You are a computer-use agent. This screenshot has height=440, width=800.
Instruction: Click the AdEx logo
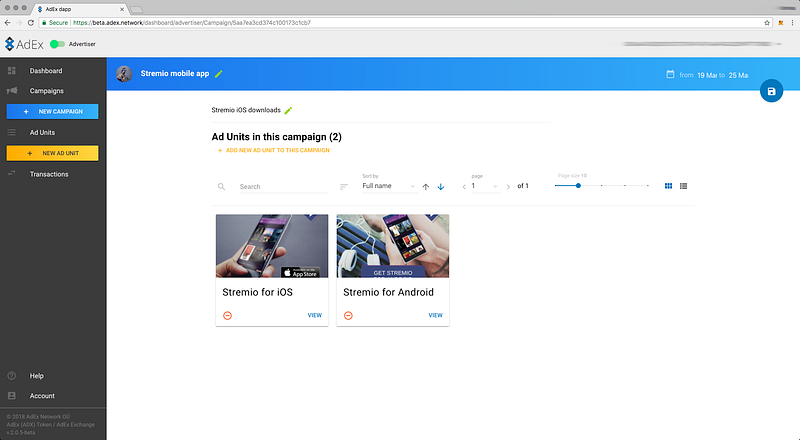click(x=24, y=44)
